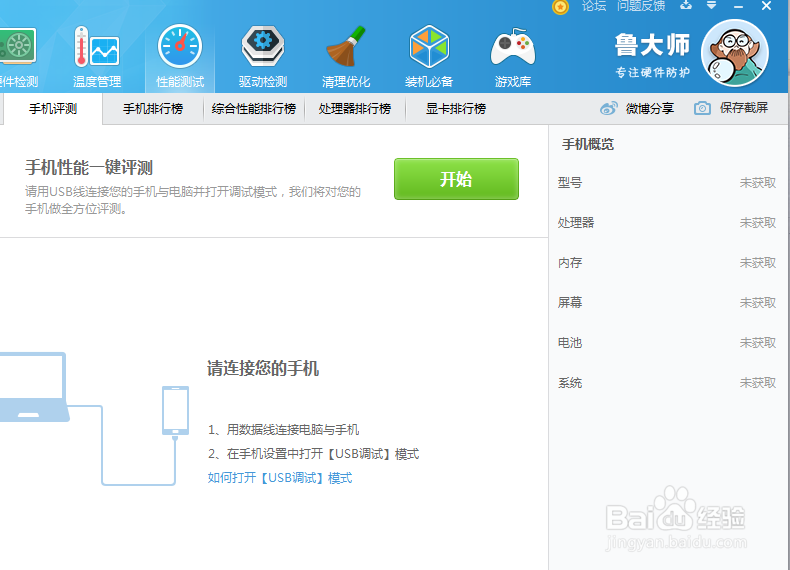Image resolution: width=790 pixels, height=570 pixels.
Task: Click the Weibo logo icon
Action: 609,108
